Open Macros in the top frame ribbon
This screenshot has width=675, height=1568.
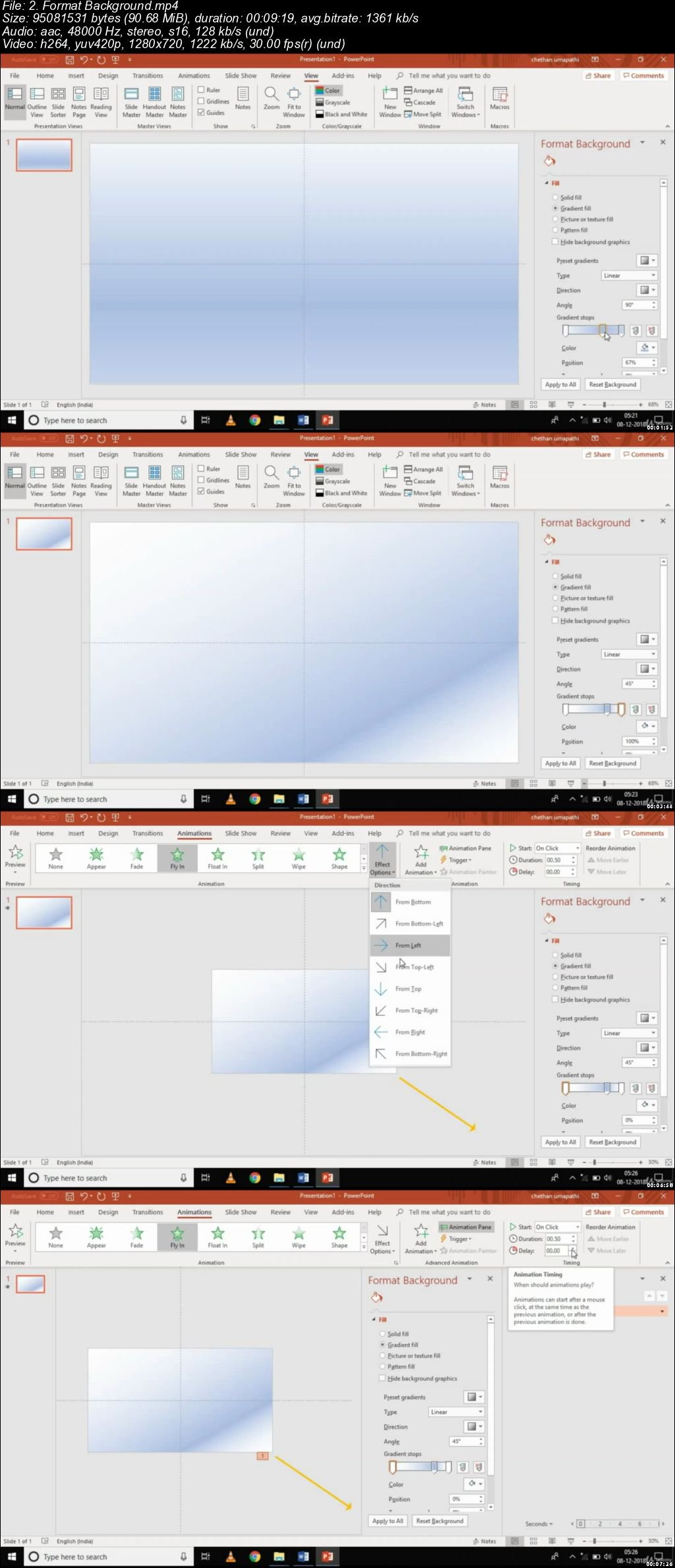tap(500, 98)
